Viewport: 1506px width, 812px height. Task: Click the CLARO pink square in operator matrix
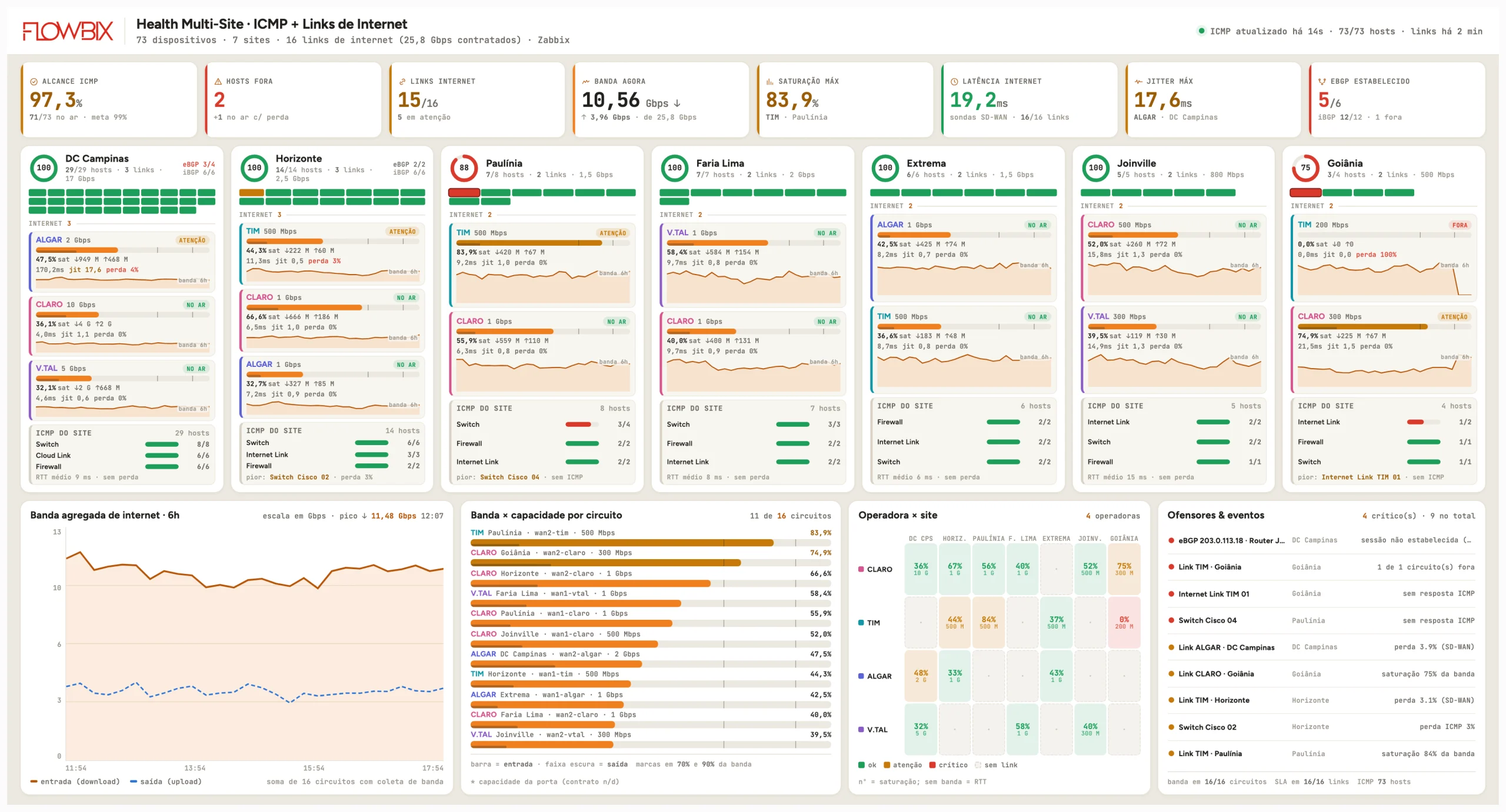coord(861,569)
